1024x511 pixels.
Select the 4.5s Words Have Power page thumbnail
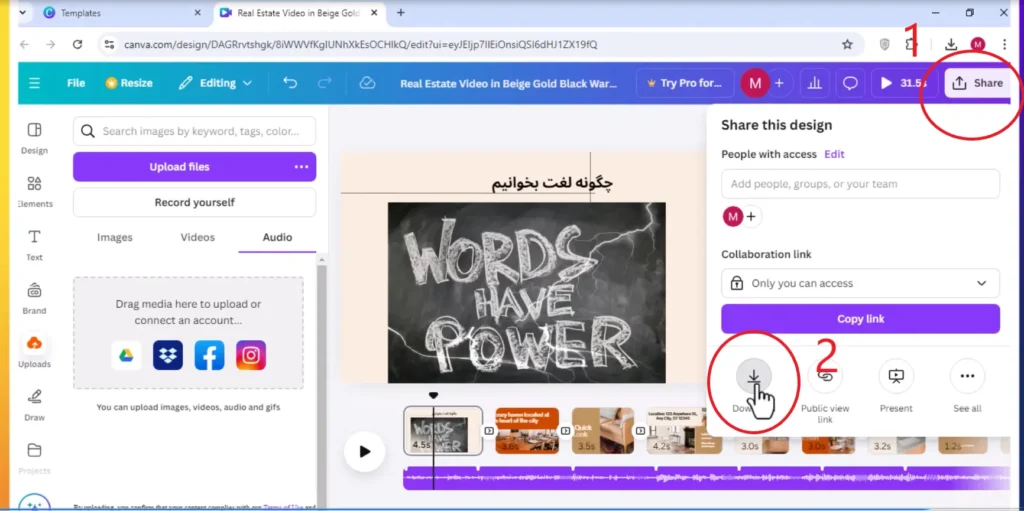click(x=443, y=431)
